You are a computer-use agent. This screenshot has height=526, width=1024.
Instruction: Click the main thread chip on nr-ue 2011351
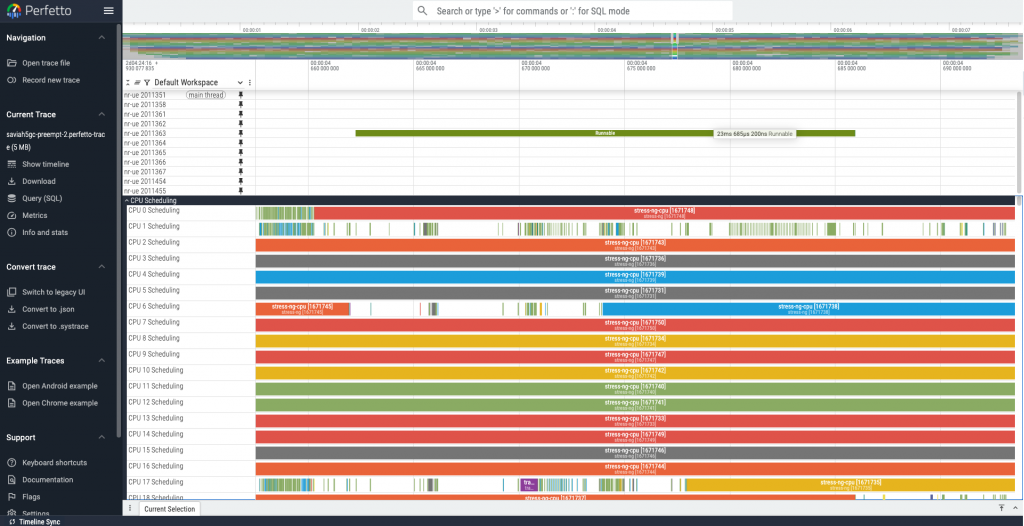[206, 95]
